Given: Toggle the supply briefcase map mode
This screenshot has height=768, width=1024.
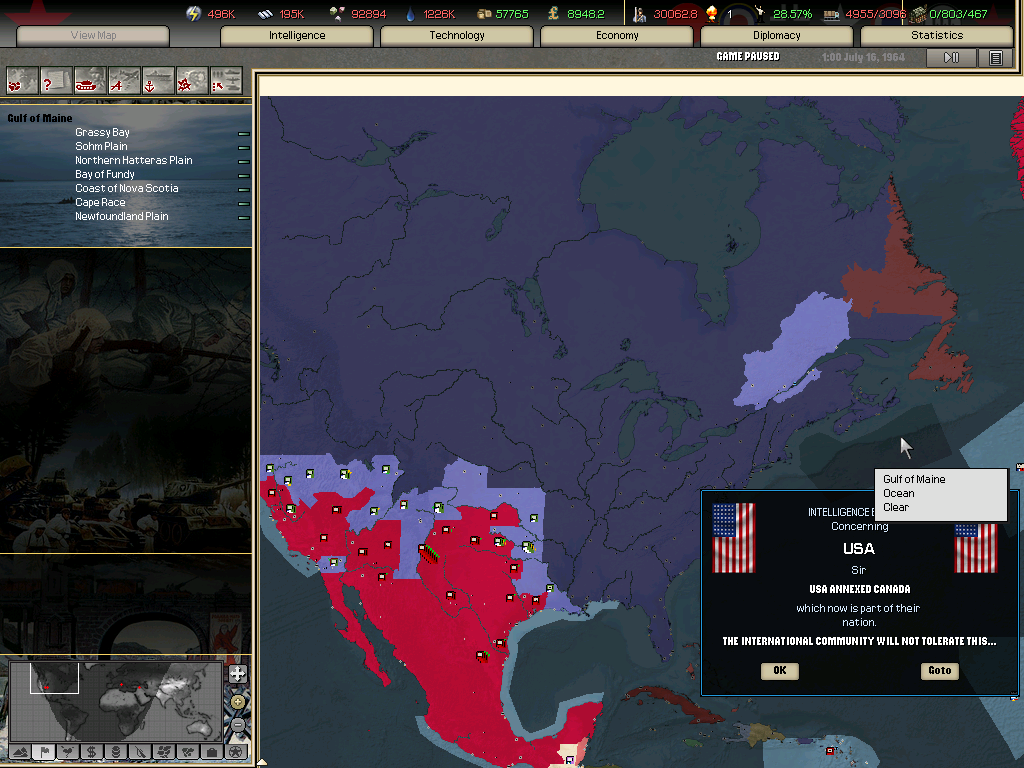Looking at the screenshot, I should (212, 751).
